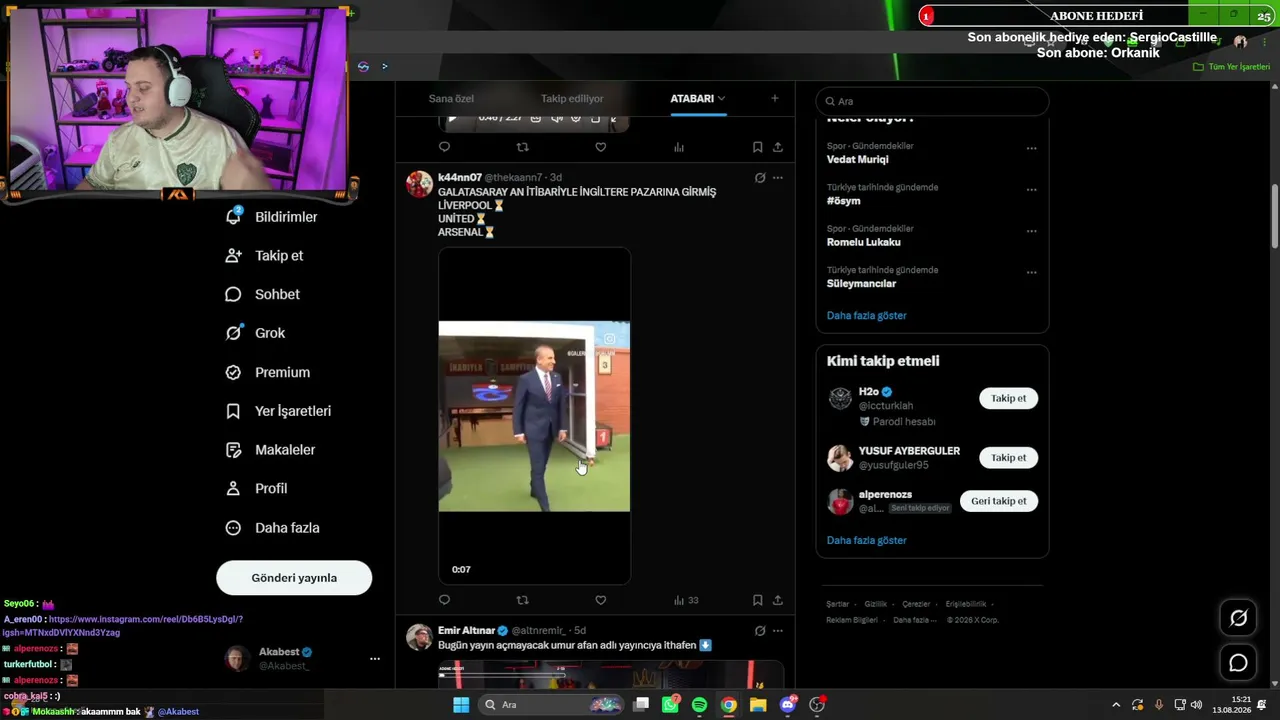Screen dimensions: 1280x720
Task: Play the k44nn07 post video
Action: [534, 416]
